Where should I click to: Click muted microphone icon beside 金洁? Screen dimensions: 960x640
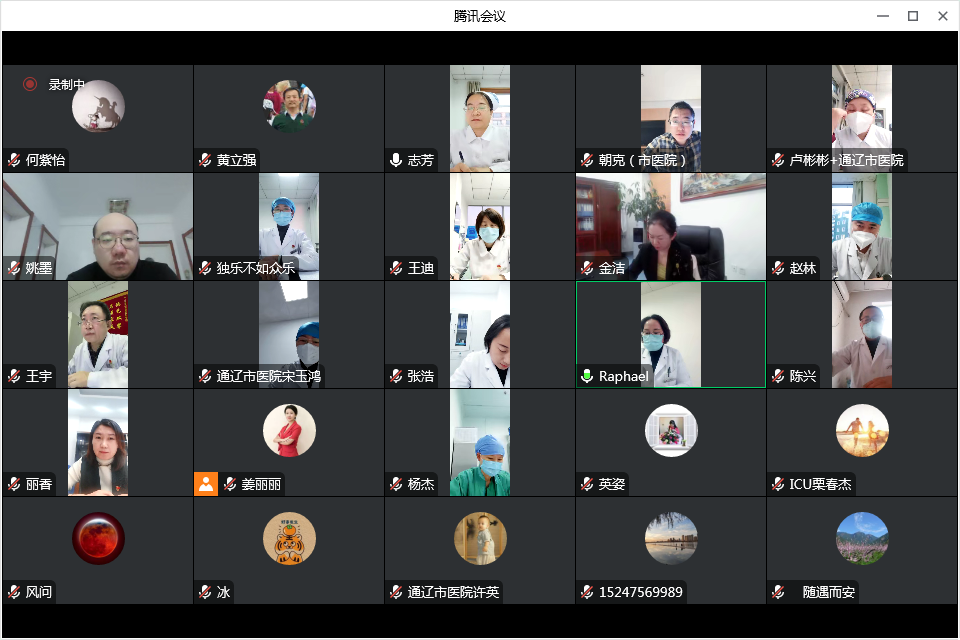587,268
